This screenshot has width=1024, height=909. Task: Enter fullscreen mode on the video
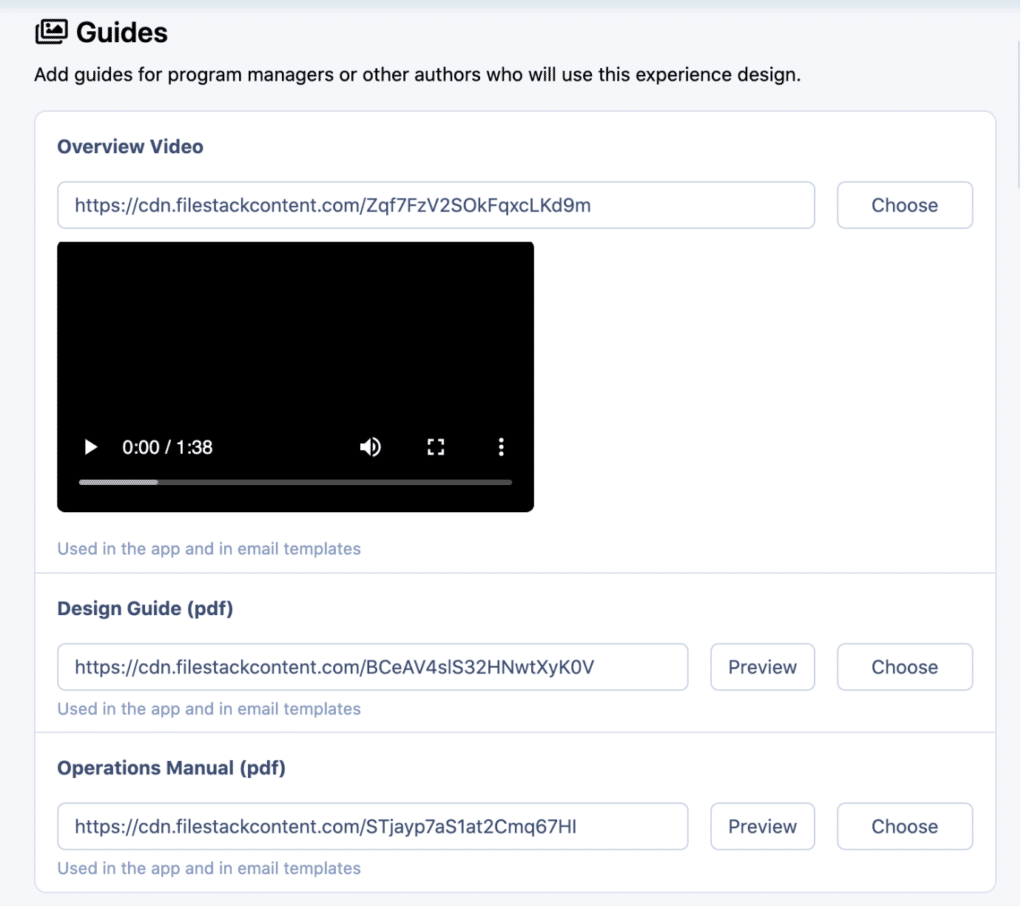pos(435,447)
